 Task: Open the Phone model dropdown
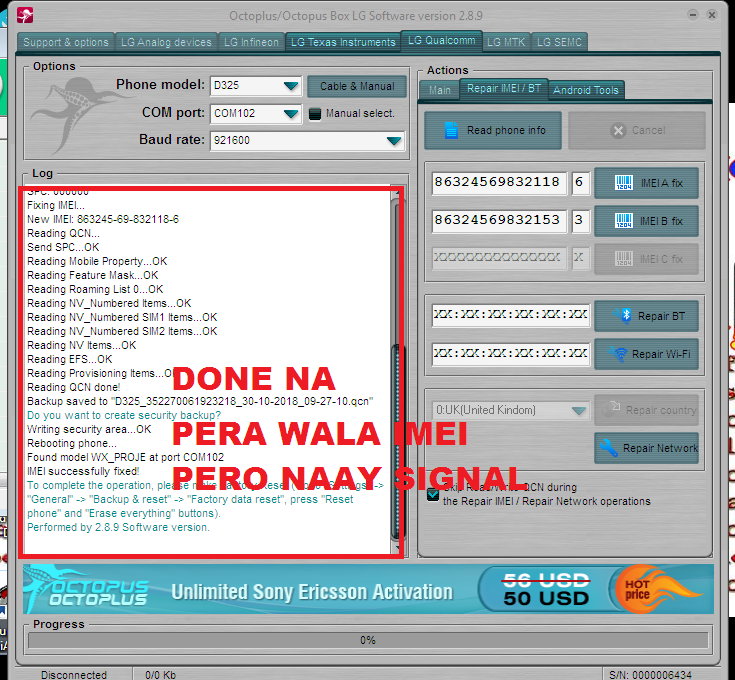click(x=291, y=86)
